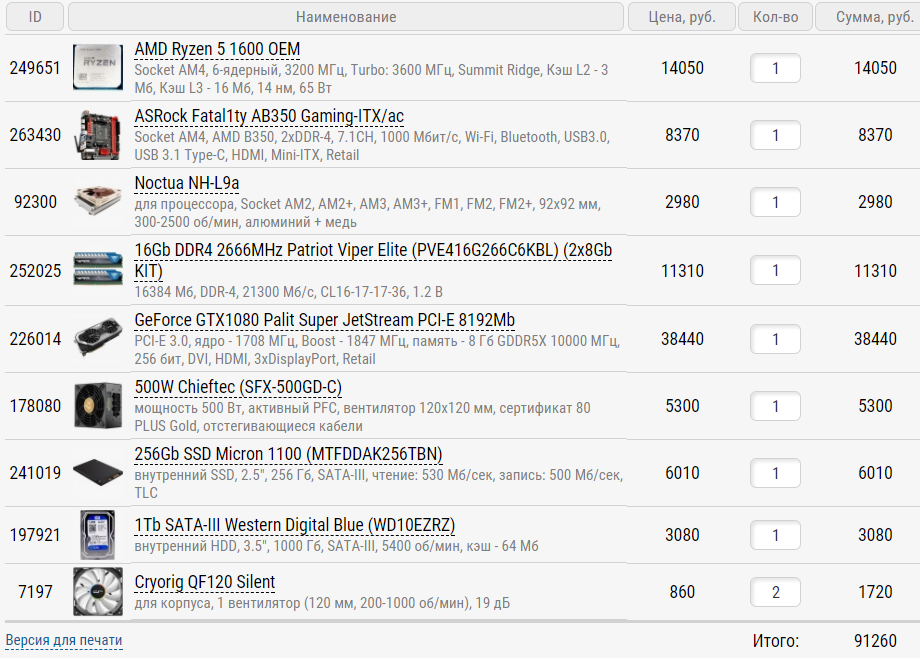This screenshot has width=920, height=658.
Task: Click the 'Итого:' label
Action: coord(776,640)
